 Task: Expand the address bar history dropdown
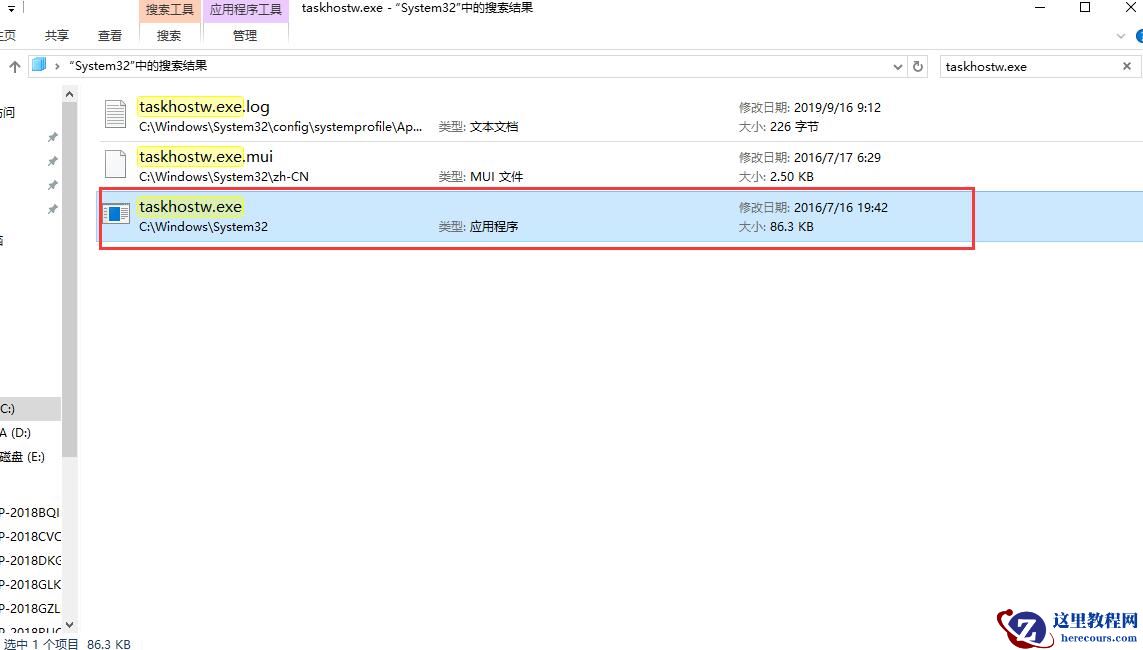pos(897,66)
